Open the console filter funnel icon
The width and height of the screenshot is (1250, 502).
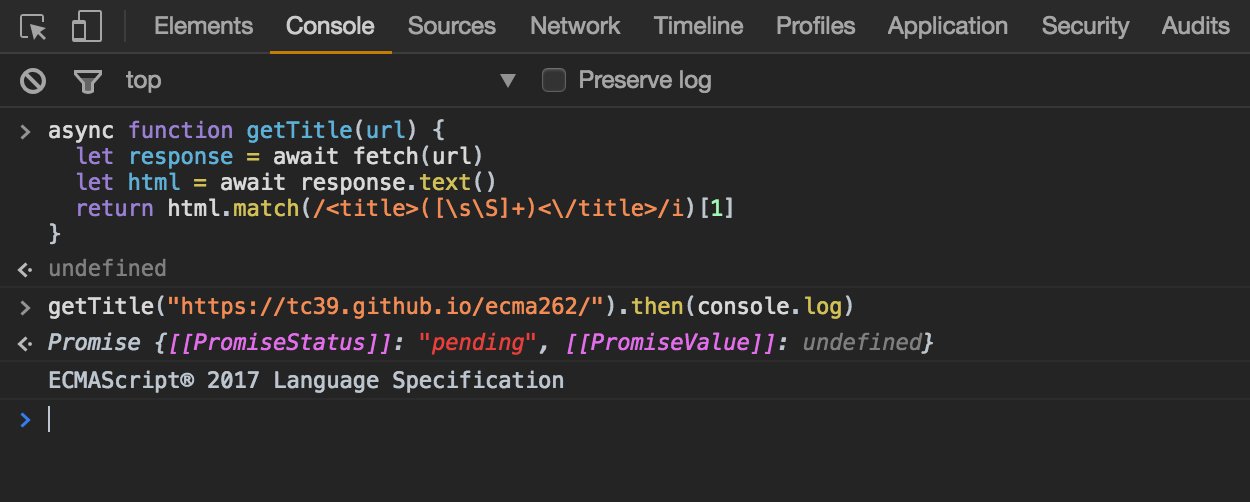(x=88, y=81)
